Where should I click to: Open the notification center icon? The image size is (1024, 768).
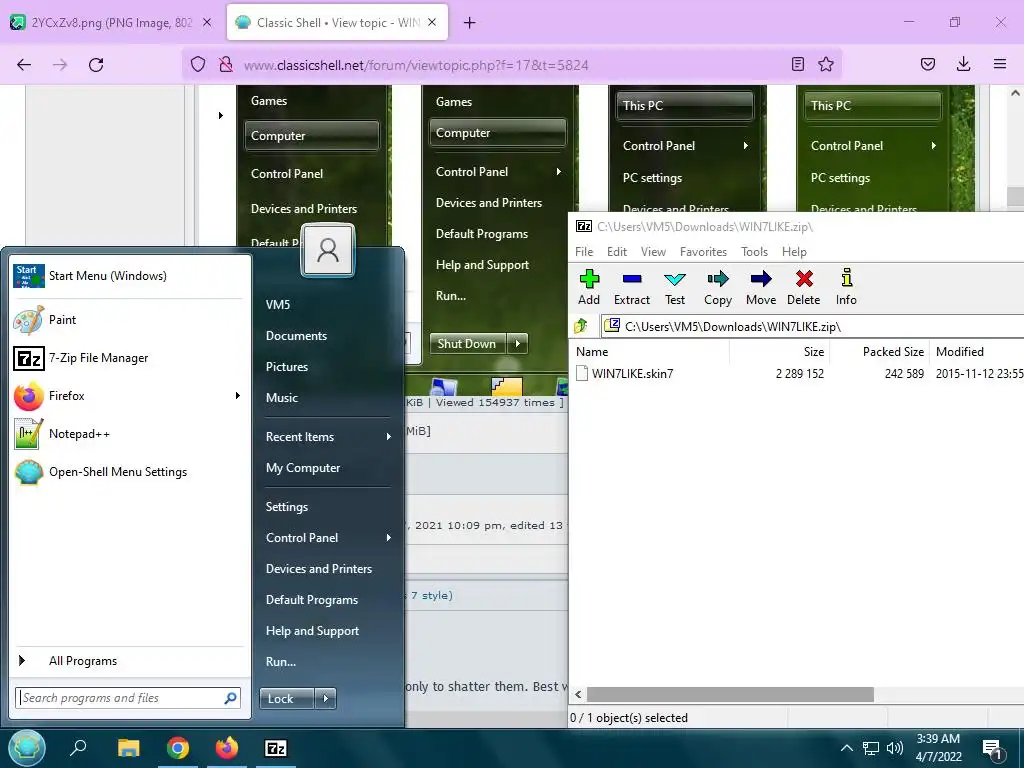993,749
